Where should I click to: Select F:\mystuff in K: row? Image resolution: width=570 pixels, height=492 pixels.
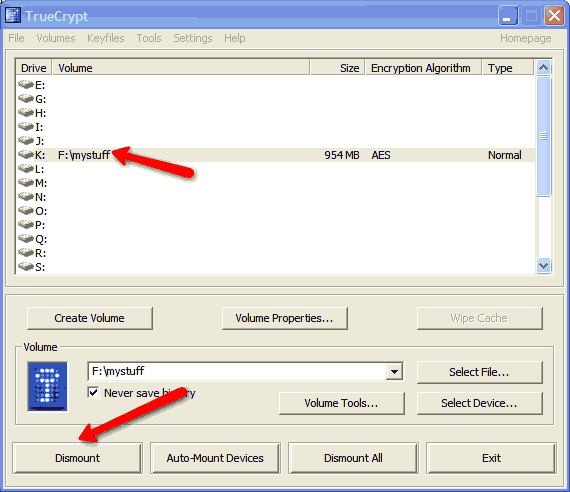click(x=84, y=155)
